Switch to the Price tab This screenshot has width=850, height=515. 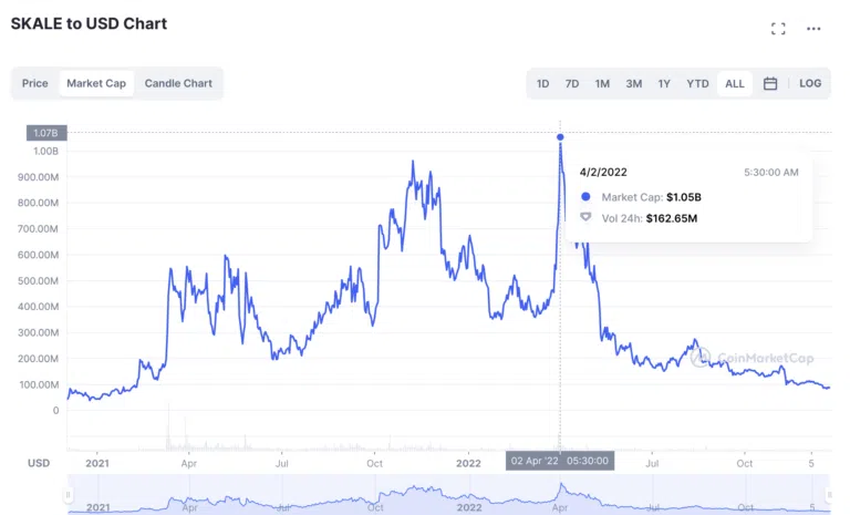35,84
